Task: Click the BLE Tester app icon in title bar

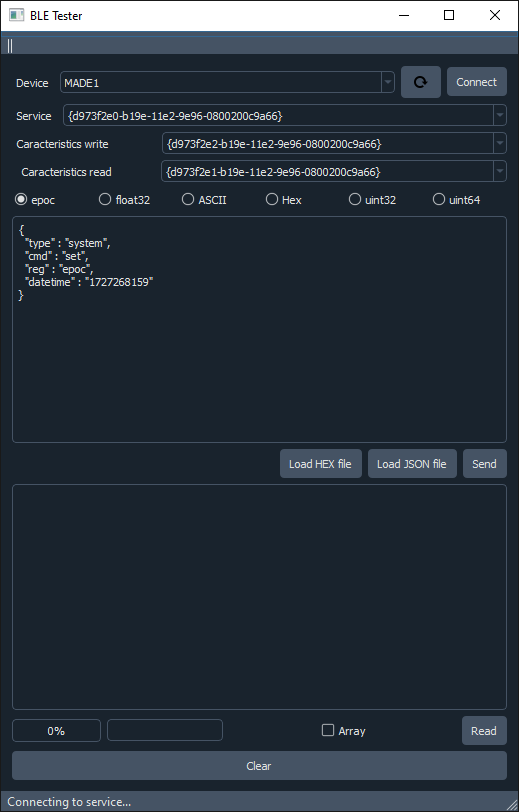Action: tap(17, 16)
